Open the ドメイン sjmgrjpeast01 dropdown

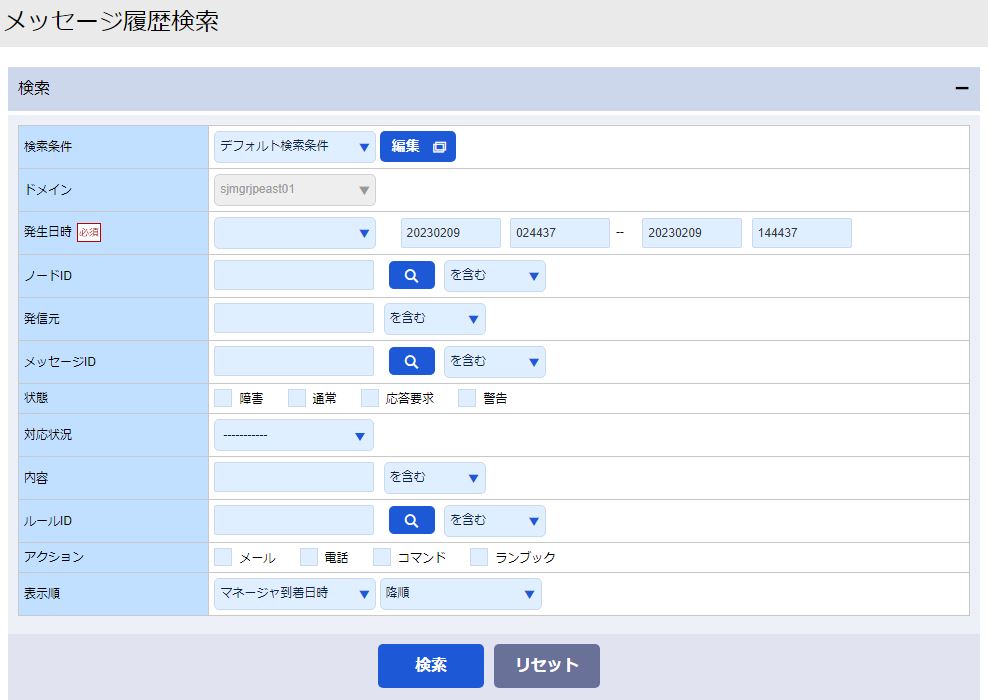click(x=295, y=190)
